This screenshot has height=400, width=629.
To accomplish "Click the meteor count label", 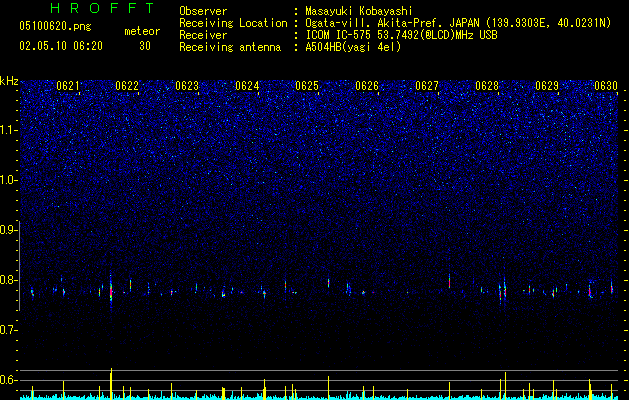I will 142,31.
